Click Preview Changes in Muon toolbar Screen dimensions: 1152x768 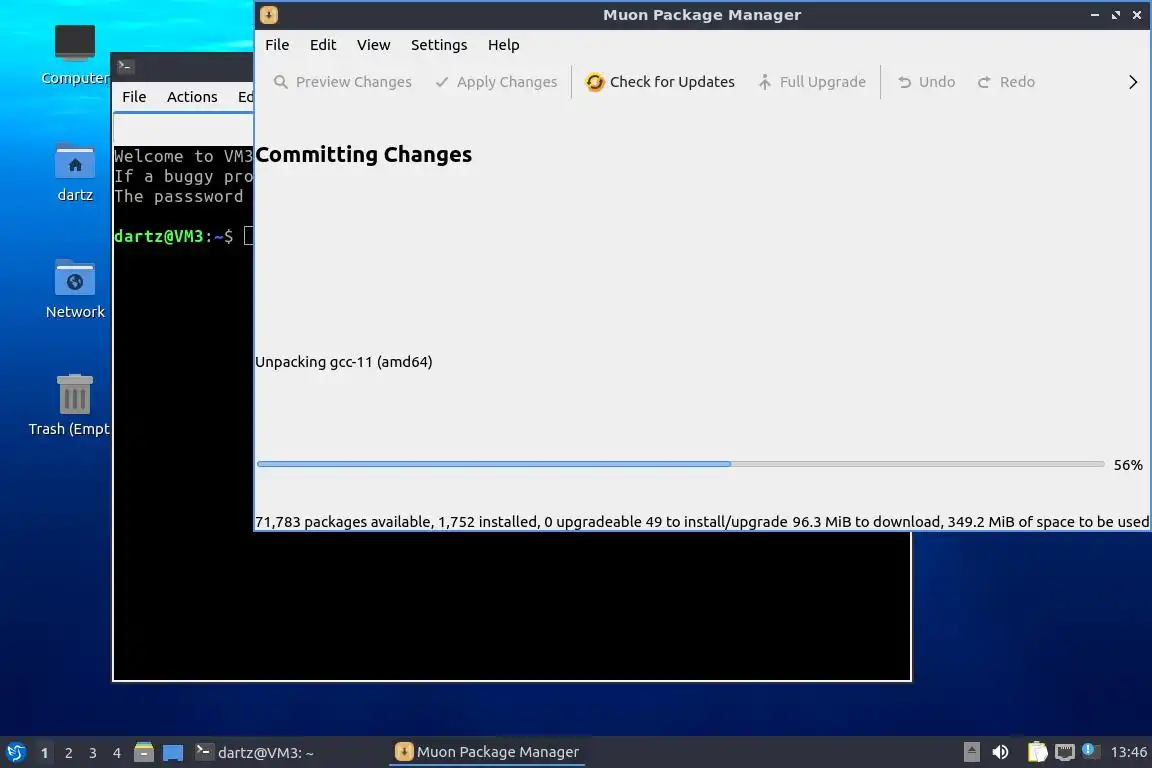tap(342, 82)
